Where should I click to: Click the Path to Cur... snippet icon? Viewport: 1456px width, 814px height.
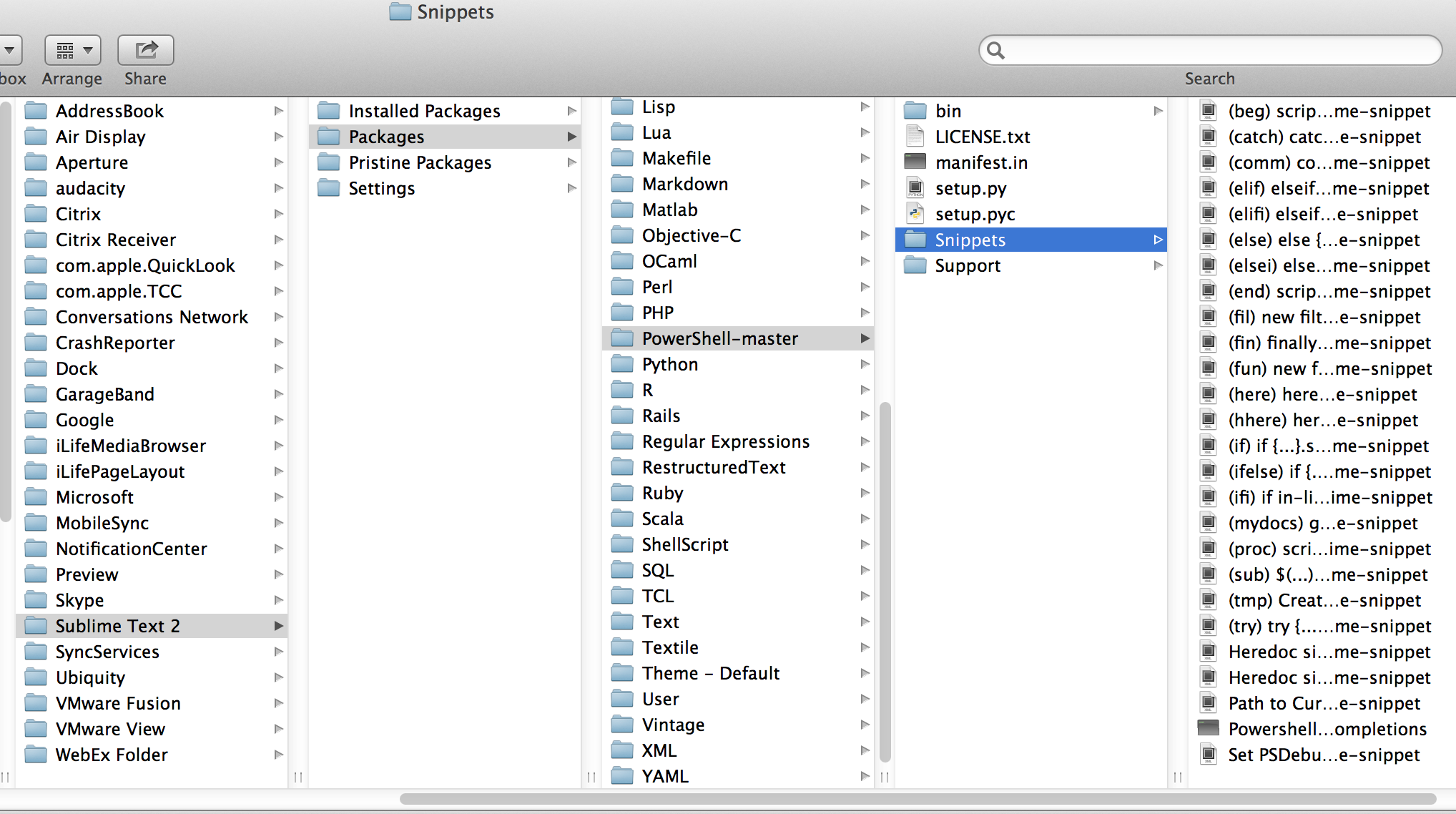(x=1209, y=703)
